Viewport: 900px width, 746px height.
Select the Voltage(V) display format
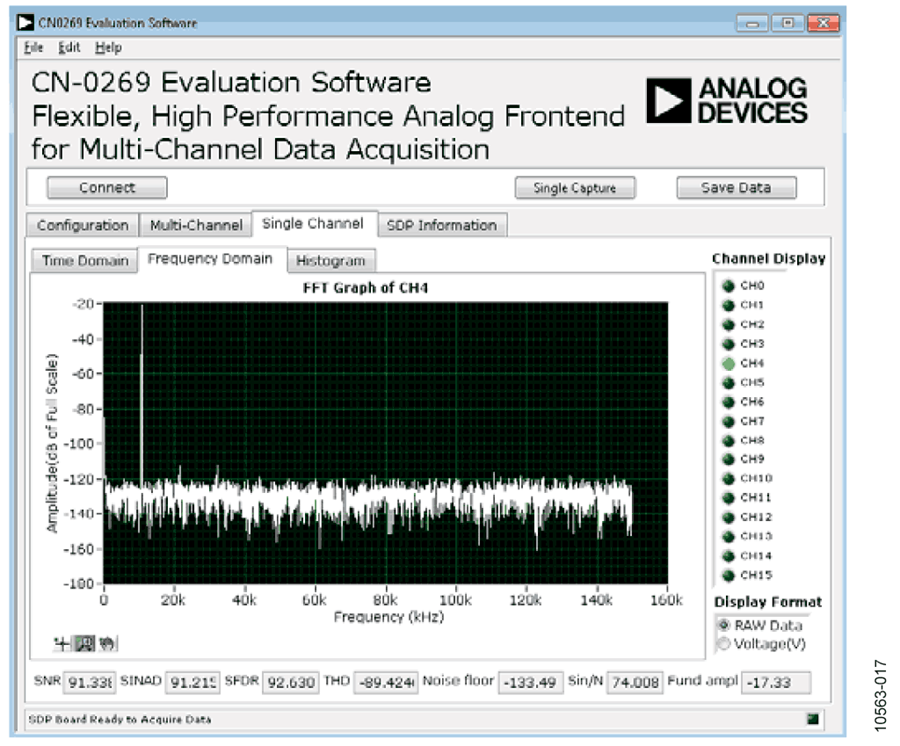(724, 644)
